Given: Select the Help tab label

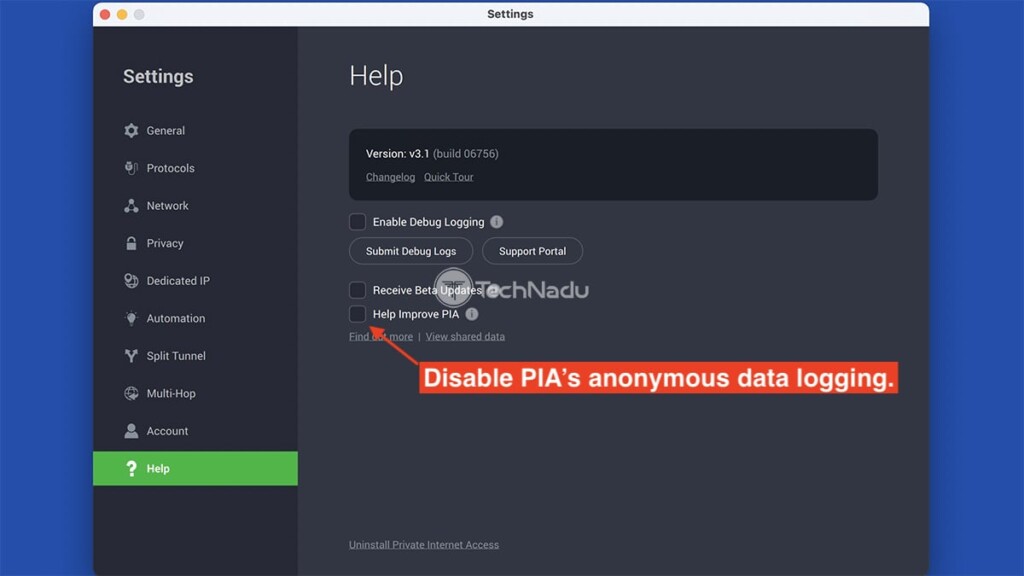Looking at the screenshot, I should click(158, 468).
